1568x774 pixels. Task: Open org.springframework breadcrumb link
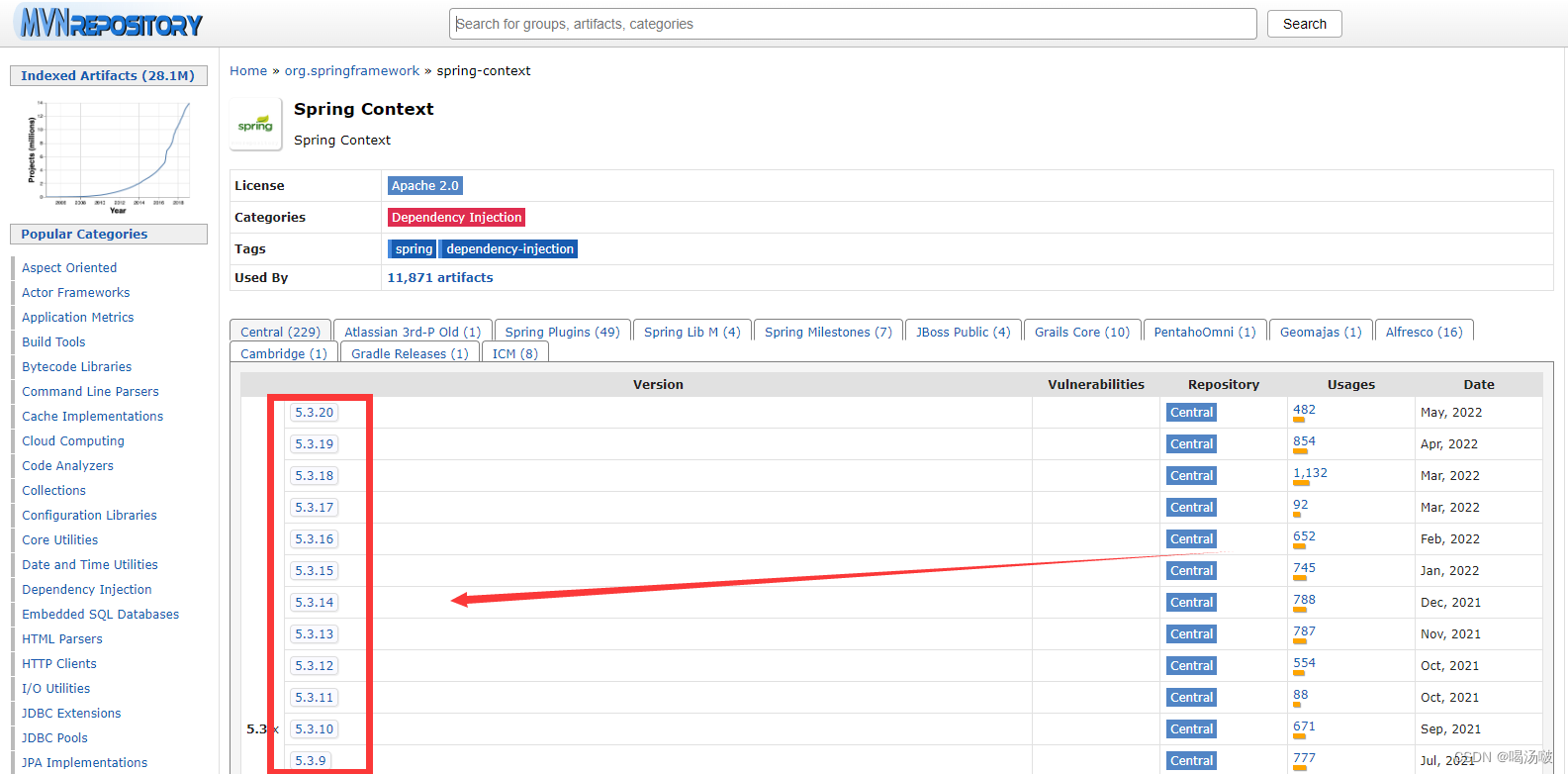click(x=352, y=70)
